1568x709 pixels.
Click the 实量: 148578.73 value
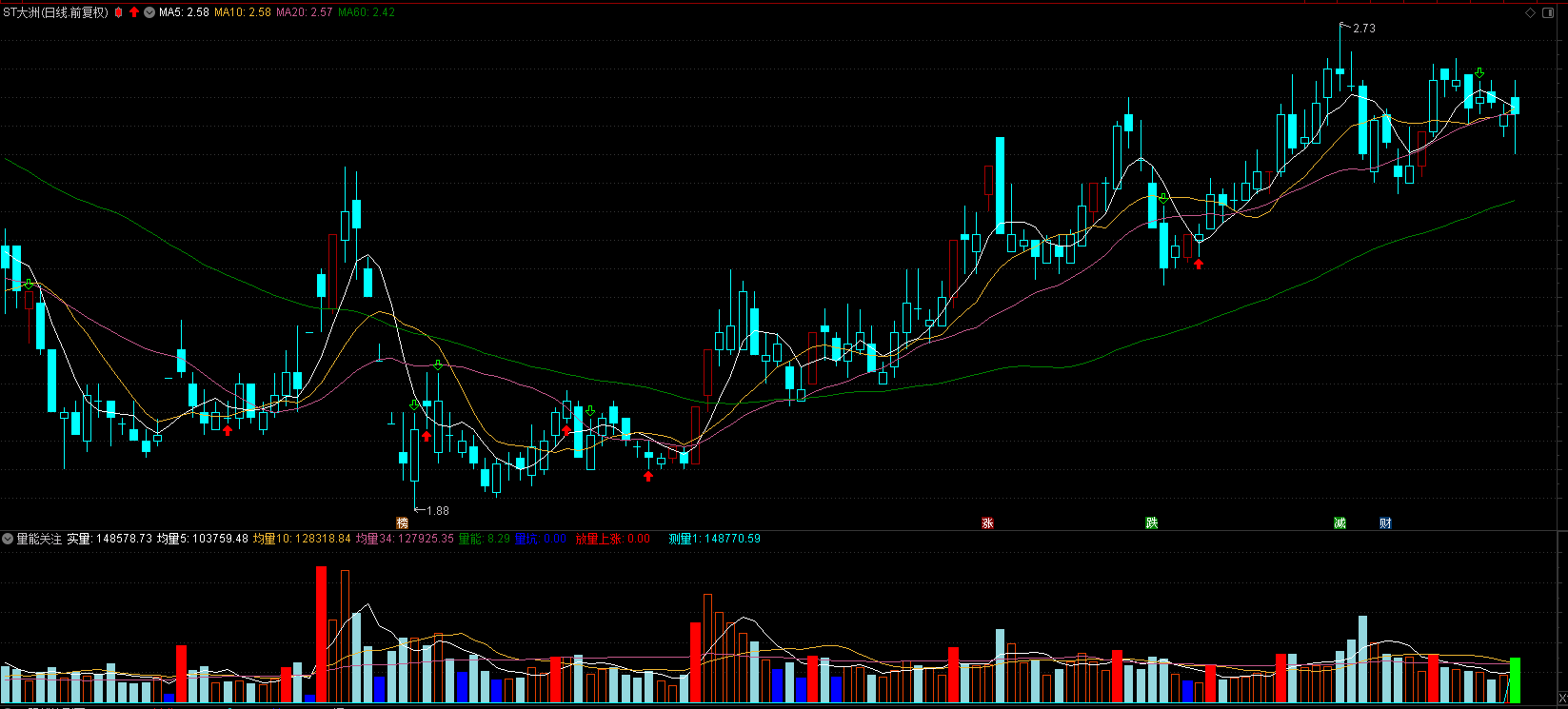[109, 539]
